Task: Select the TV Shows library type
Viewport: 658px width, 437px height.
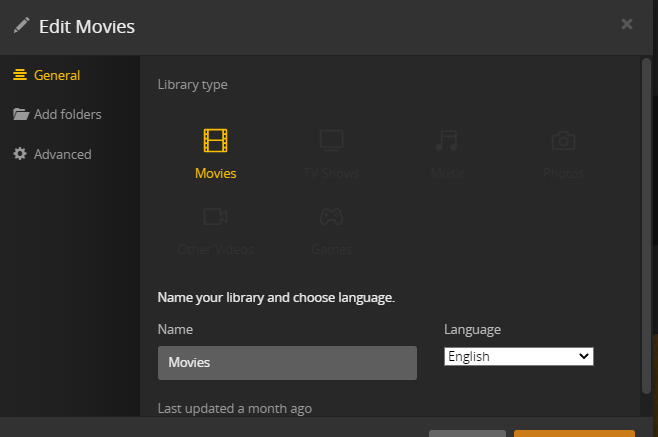Action: (331, 154)
